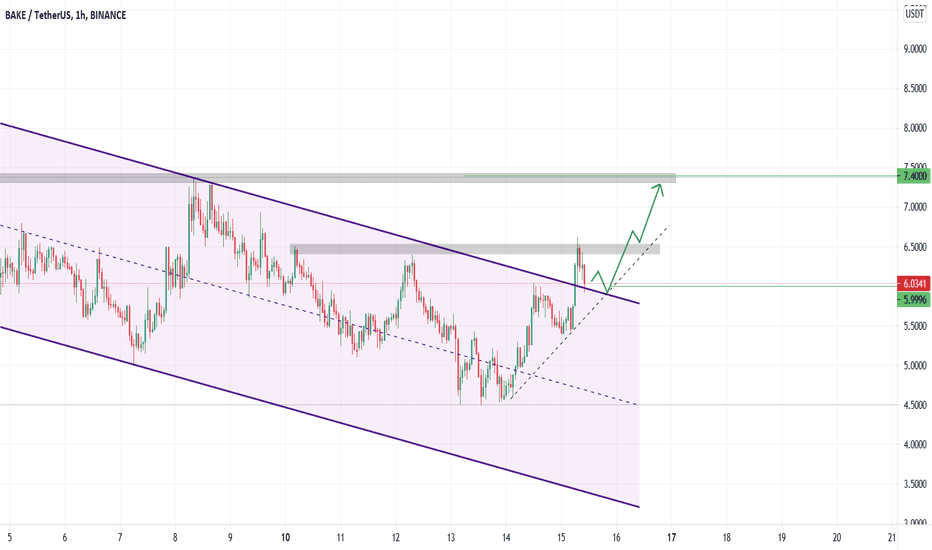Click date 13 on time axis
This screenshot has width=932, height=550.
(x=451, y=538)
